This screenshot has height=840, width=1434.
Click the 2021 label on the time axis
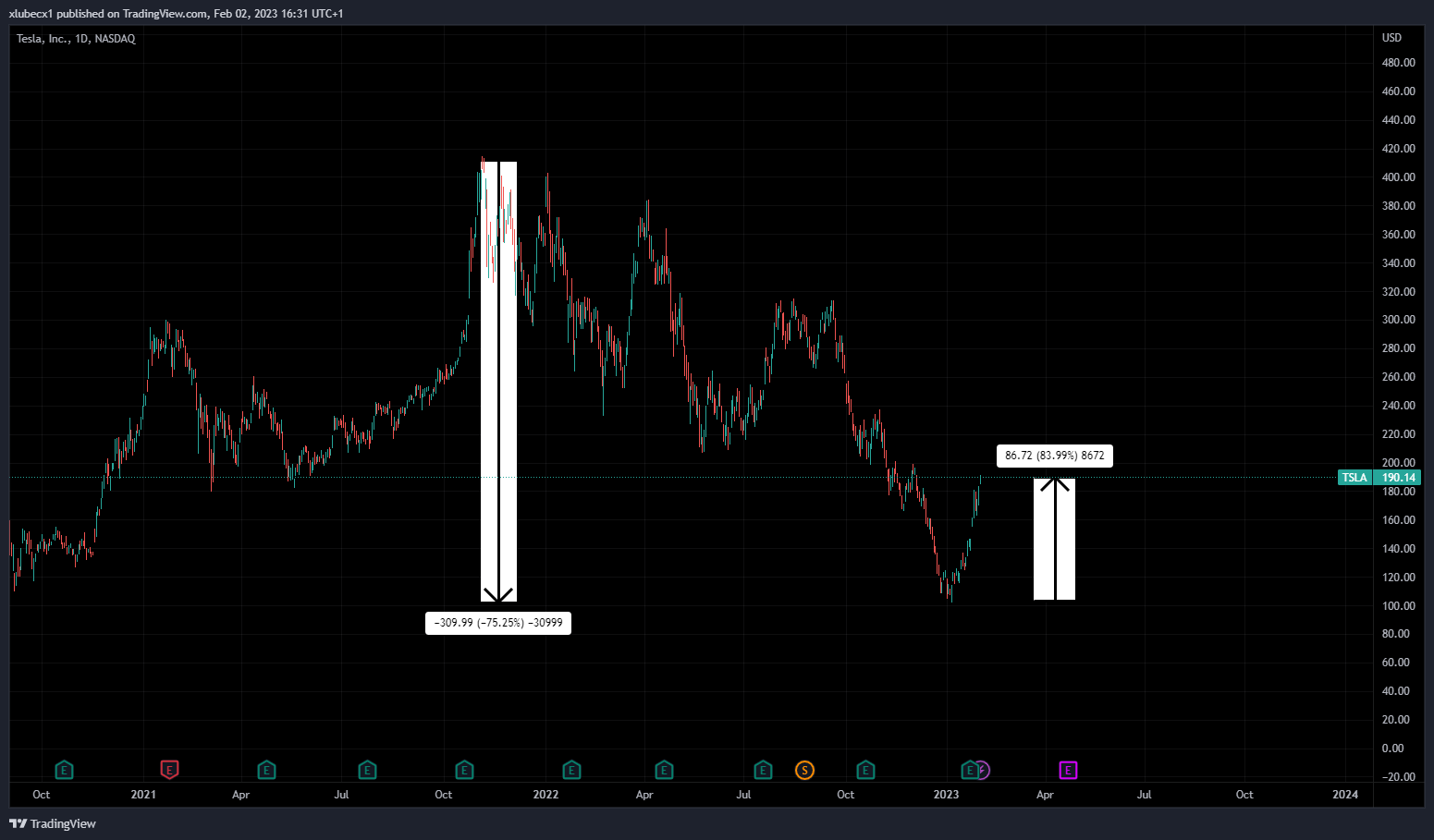143,795
